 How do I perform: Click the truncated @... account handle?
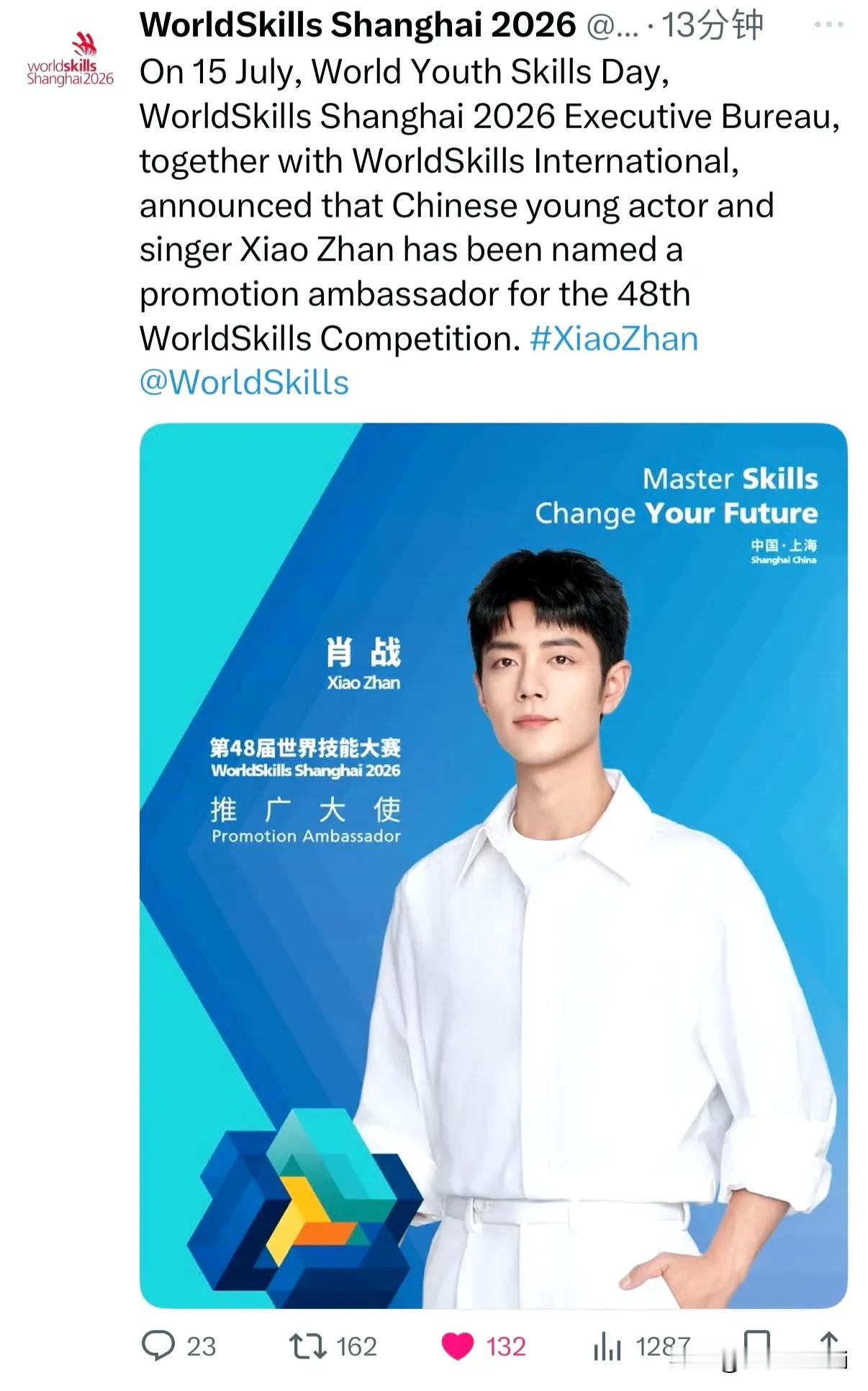[612, 27]
